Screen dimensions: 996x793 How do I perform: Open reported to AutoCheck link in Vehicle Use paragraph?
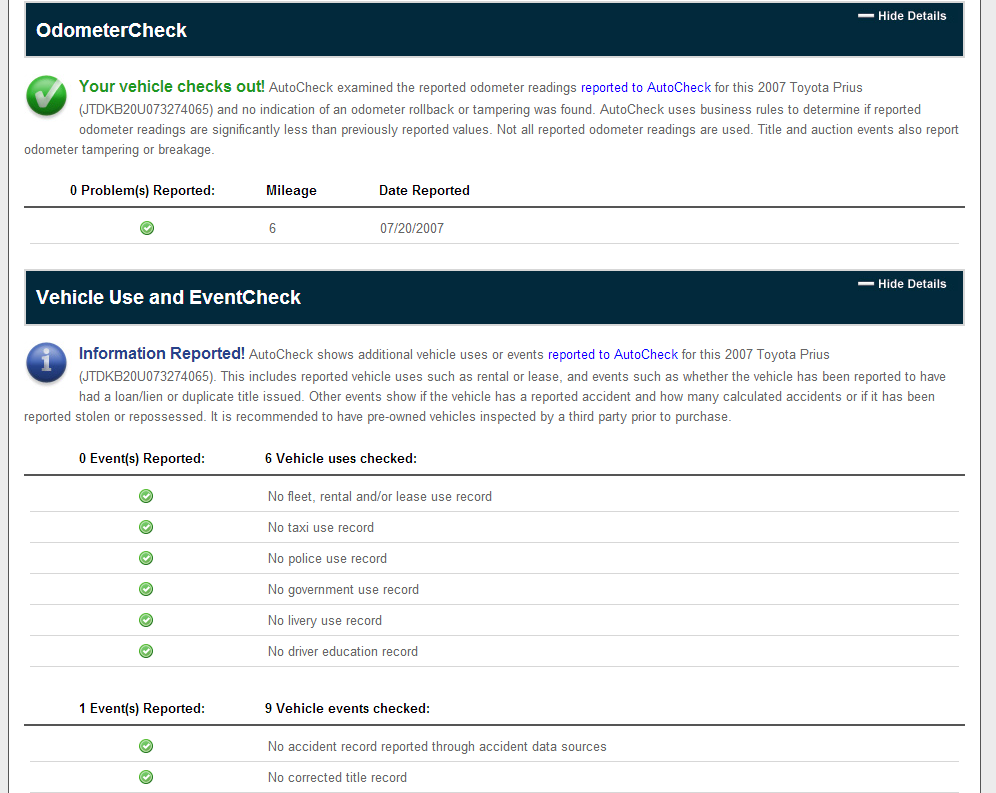point(613,355)
